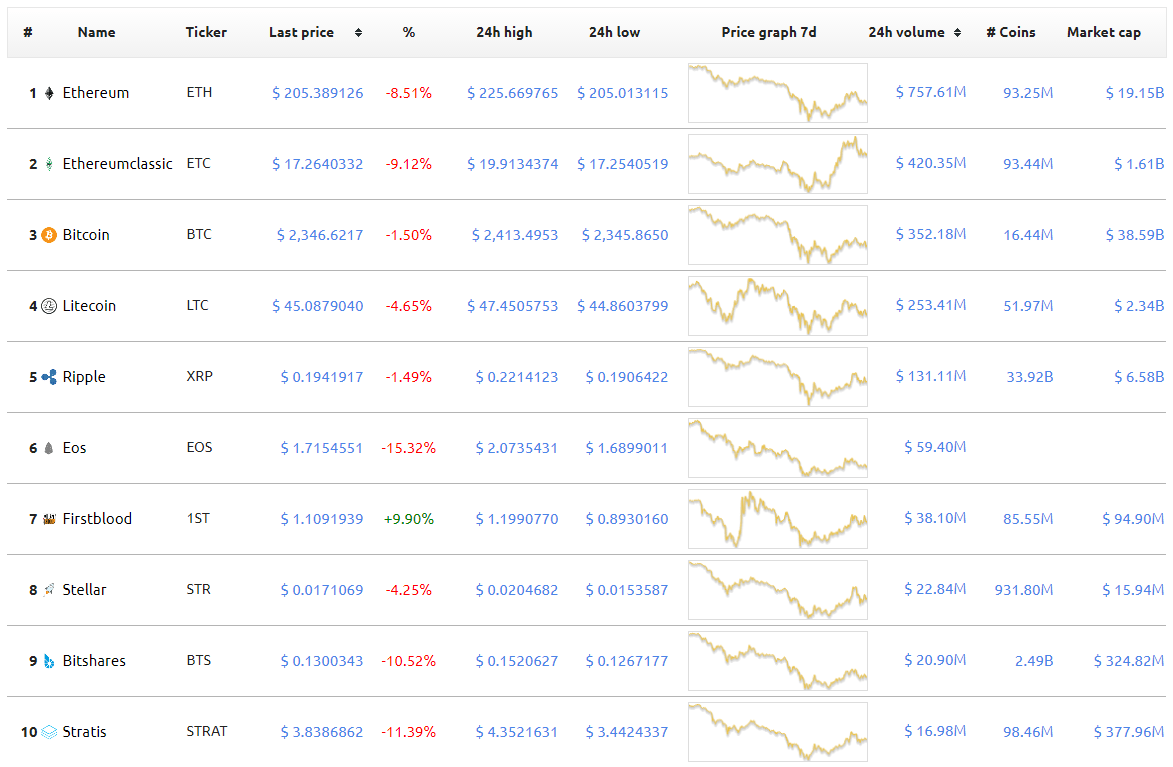Open the Ethereum coin link
The height and width of the screenshot is (767, 1173).
click(x=96, y=93)
